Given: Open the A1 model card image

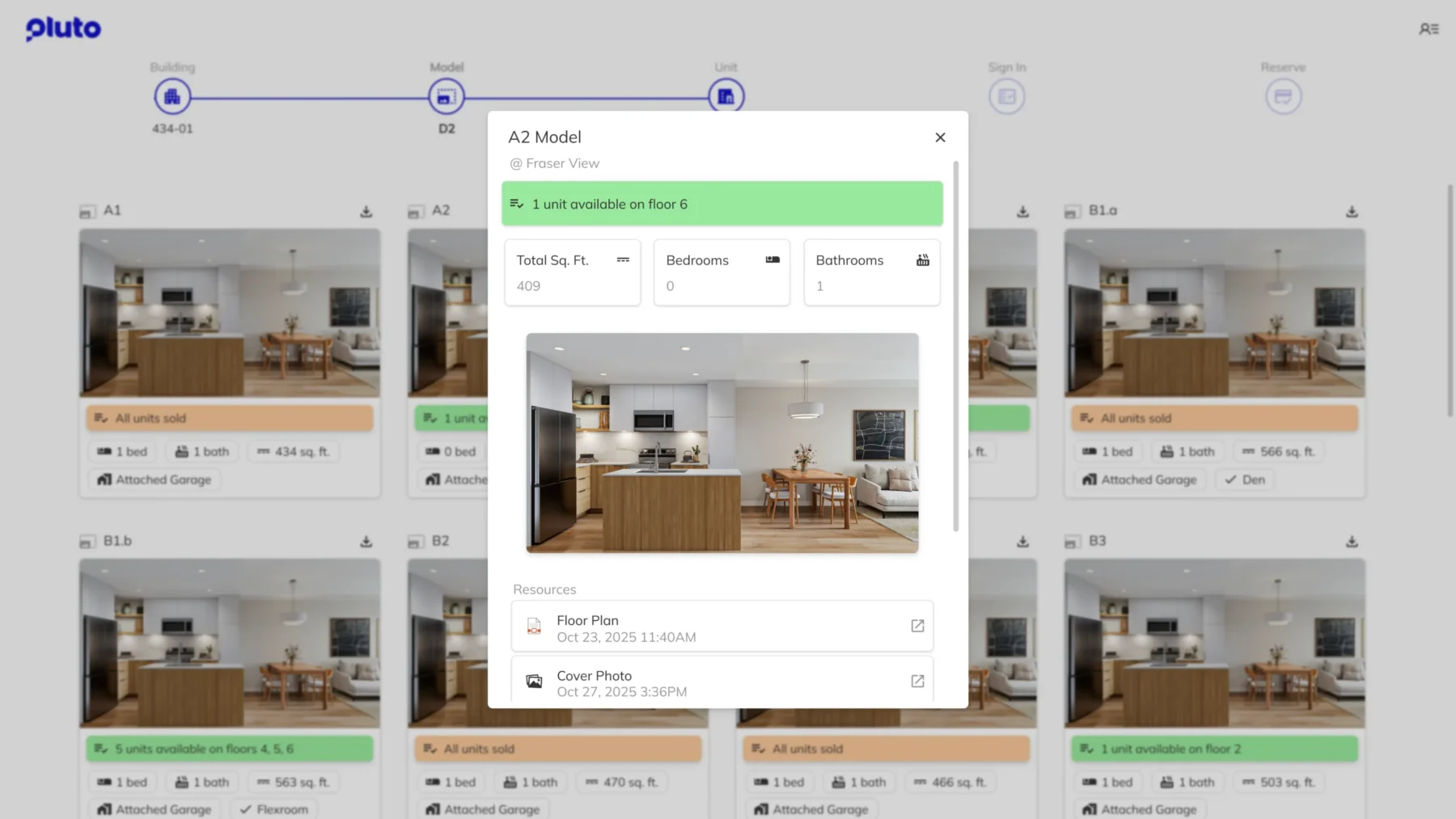Looking at the screenshot, I should [230, 313].
